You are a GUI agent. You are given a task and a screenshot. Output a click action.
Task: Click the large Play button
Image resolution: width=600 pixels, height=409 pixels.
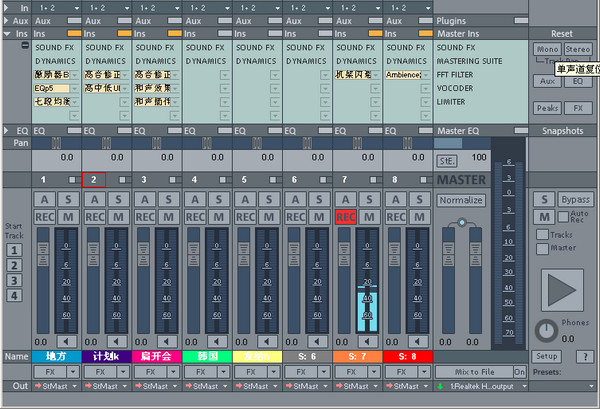point(561,289)
